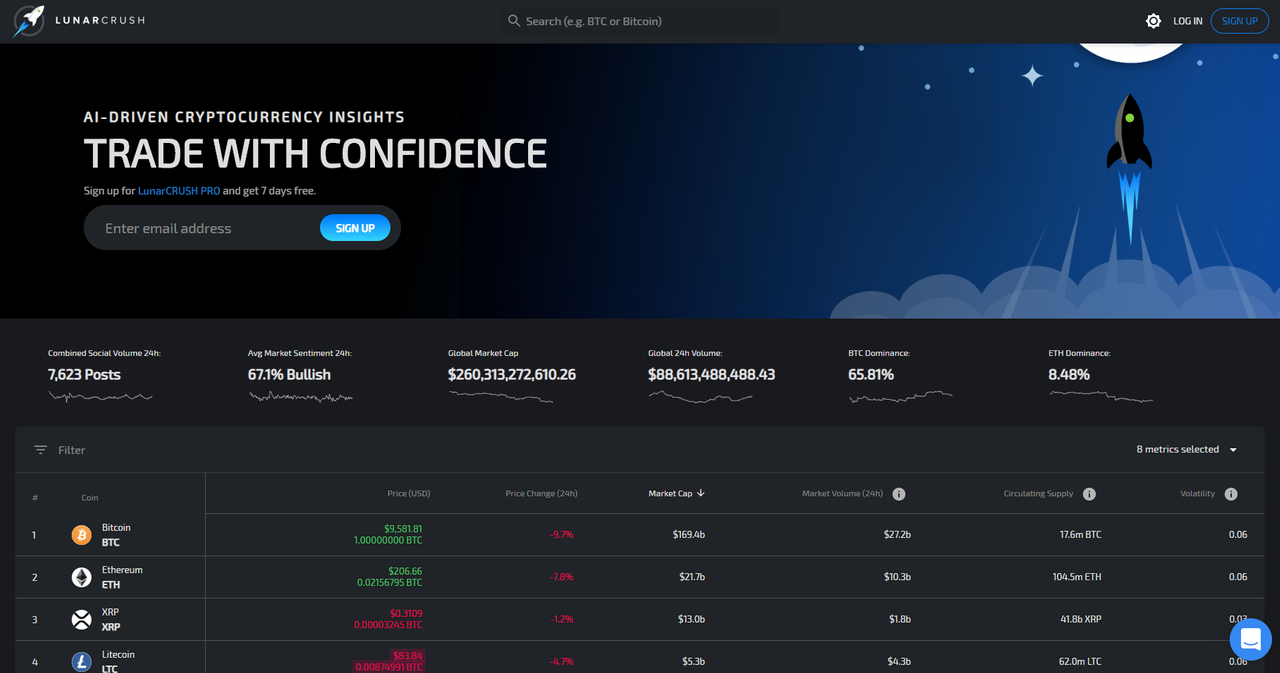Click the $88,613,488,488.43 volume value
Image resolution: width=1280 pixels, height=673 pixels.
(712, 374)
